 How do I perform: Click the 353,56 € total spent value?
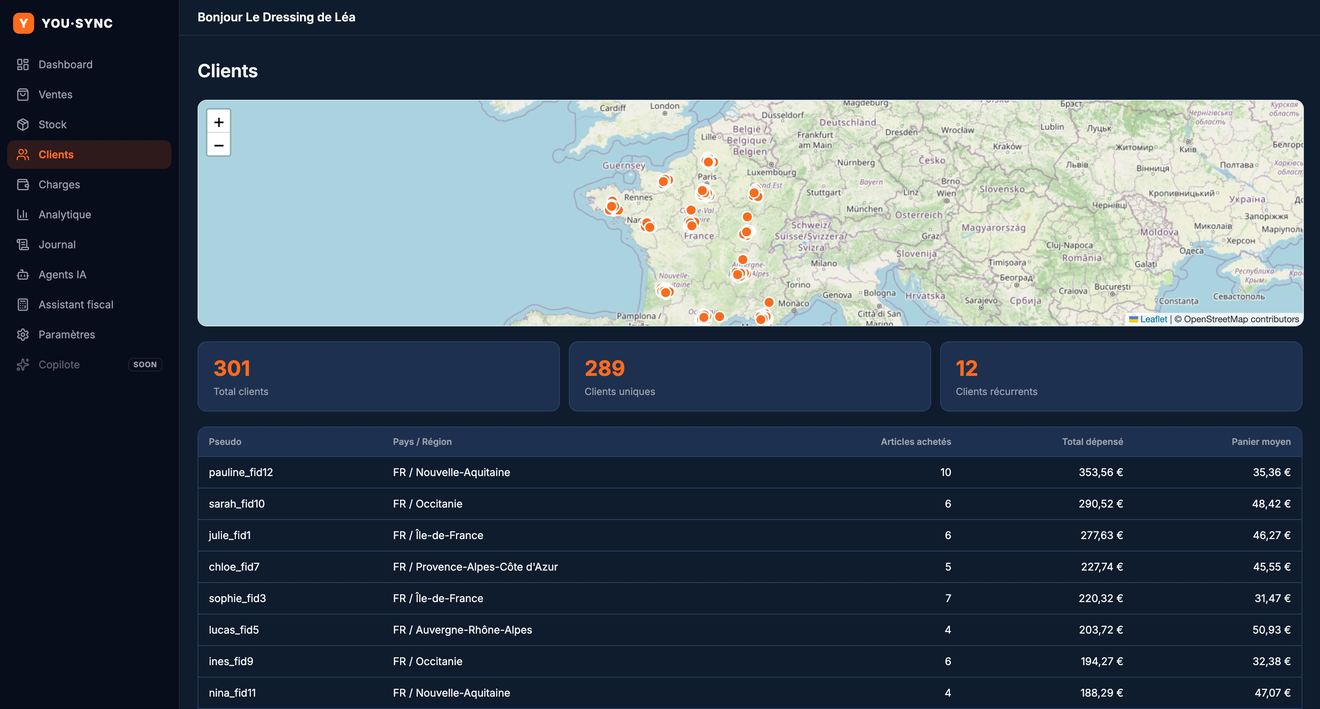tap(1101, 472)
